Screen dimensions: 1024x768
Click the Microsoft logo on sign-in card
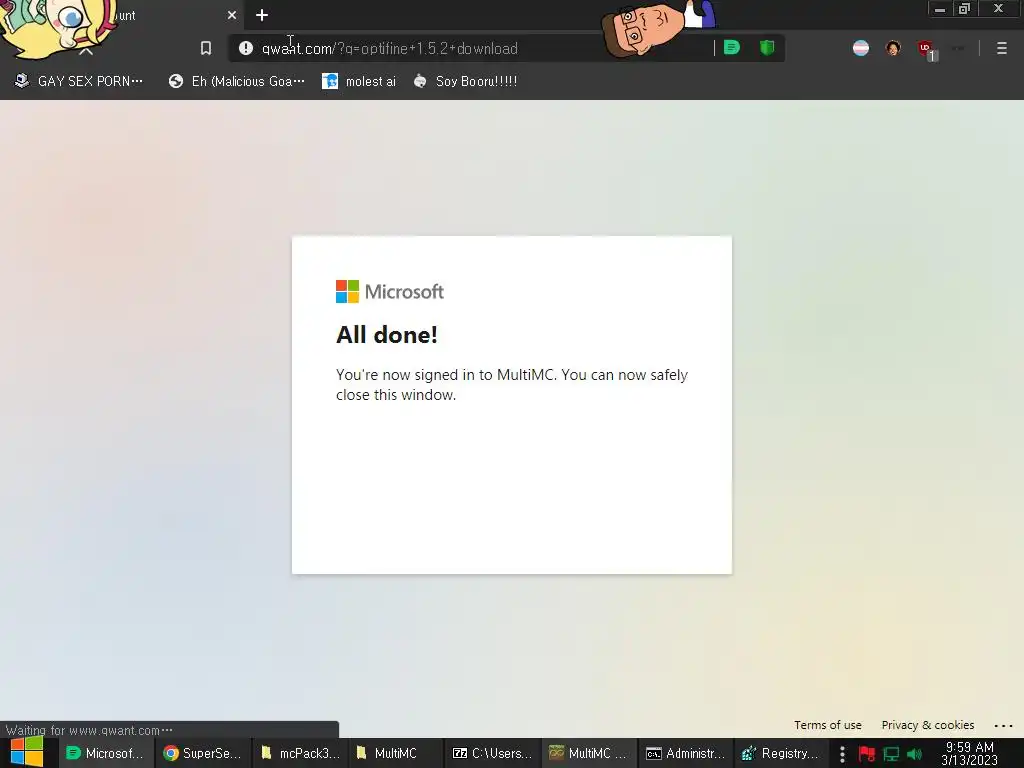390,291
